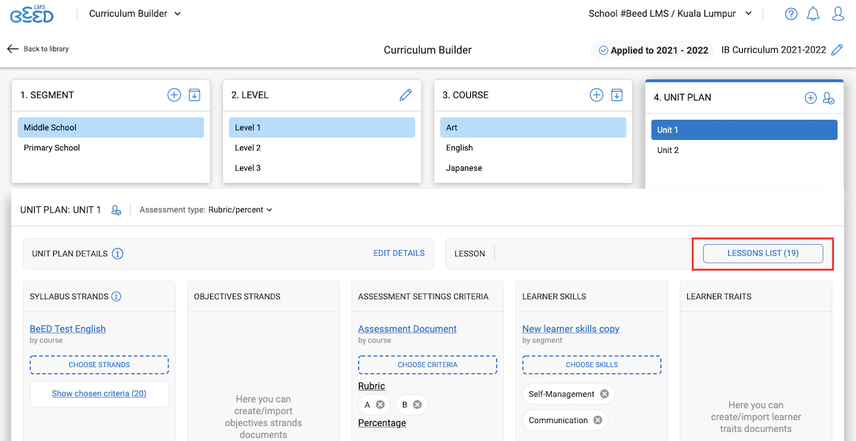
Task: Open LESSONS LIST (19) button
Action: [x=763, y=254]
